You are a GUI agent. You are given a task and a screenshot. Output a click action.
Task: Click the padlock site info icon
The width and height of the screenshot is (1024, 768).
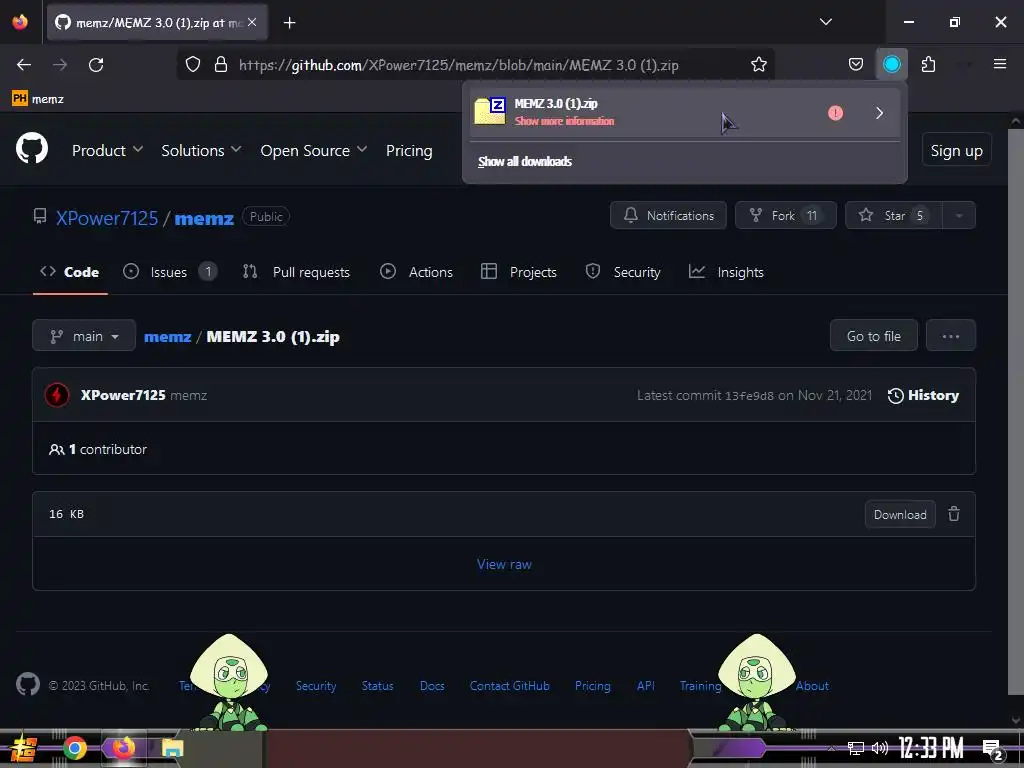point(221,65)
